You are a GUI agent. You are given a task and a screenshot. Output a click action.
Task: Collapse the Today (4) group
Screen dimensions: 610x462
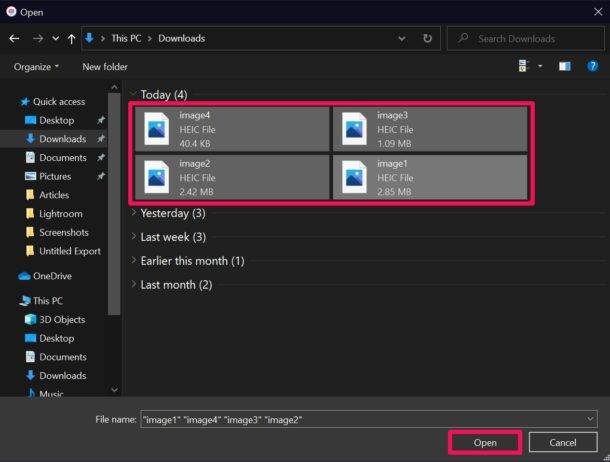[134, 95]
